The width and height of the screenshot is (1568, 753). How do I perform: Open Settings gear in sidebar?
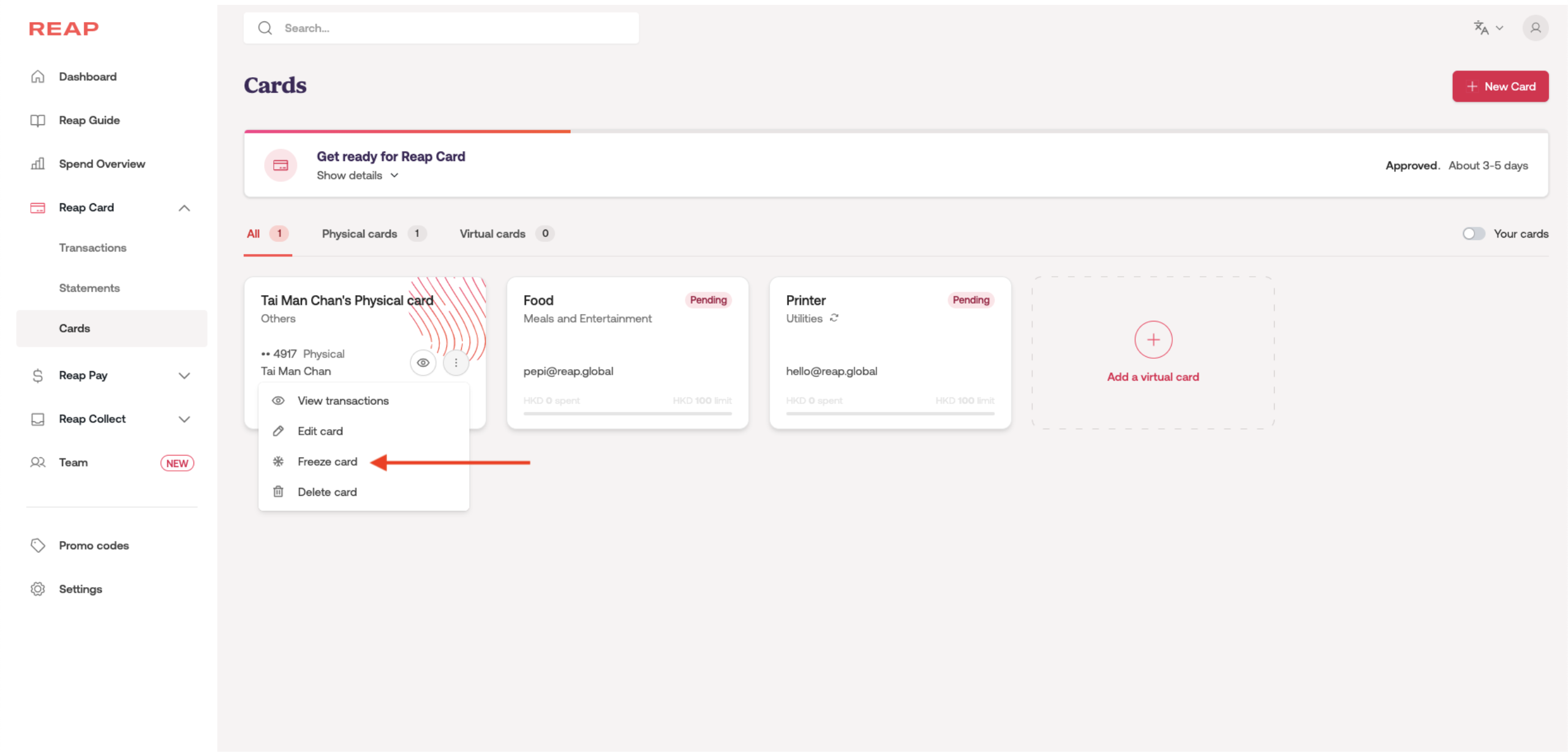pyautogui.click(x=38, y=589)
